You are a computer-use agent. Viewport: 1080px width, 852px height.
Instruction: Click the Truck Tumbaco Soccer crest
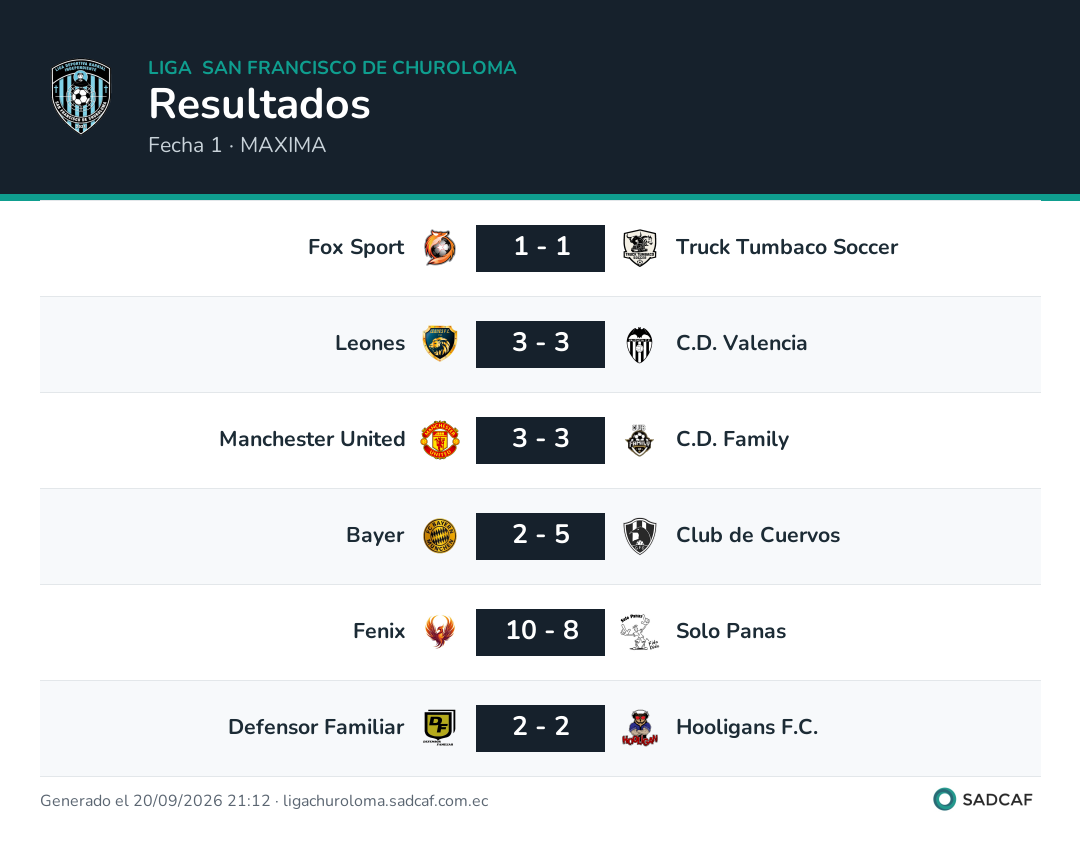pos(640,248)
